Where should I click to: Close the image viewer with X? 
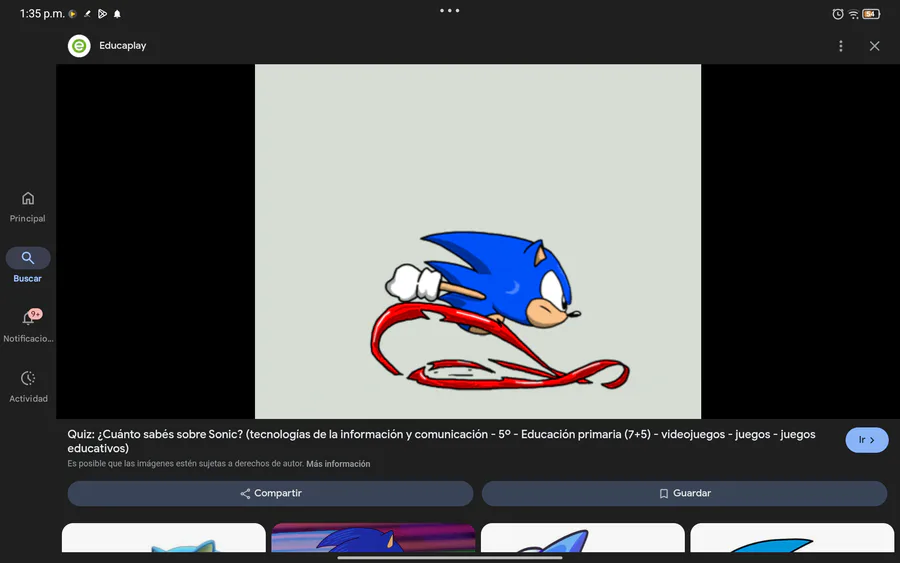click(x=874, y=46)
